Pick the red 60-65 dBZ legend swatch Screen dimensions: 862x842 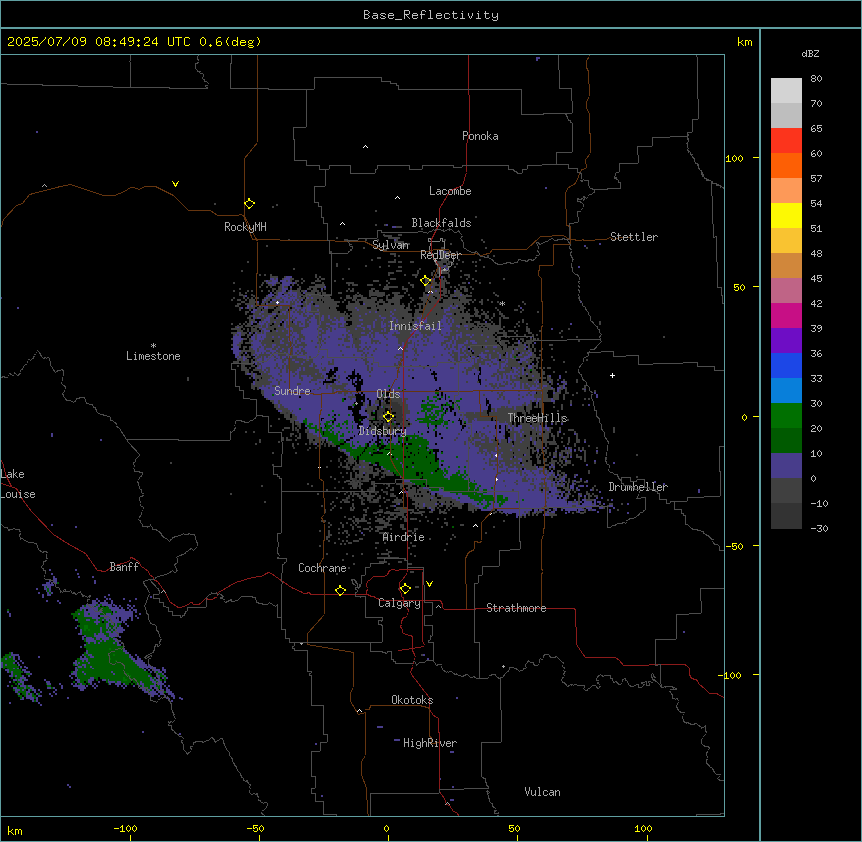pyautogui.click(x=786, y=141)
